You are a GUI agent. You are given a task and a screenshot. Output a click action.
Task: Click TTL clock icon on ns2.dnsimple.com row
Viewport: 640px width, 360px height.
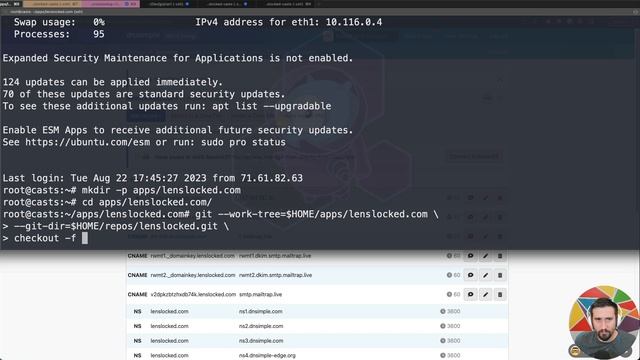point(443,326)
